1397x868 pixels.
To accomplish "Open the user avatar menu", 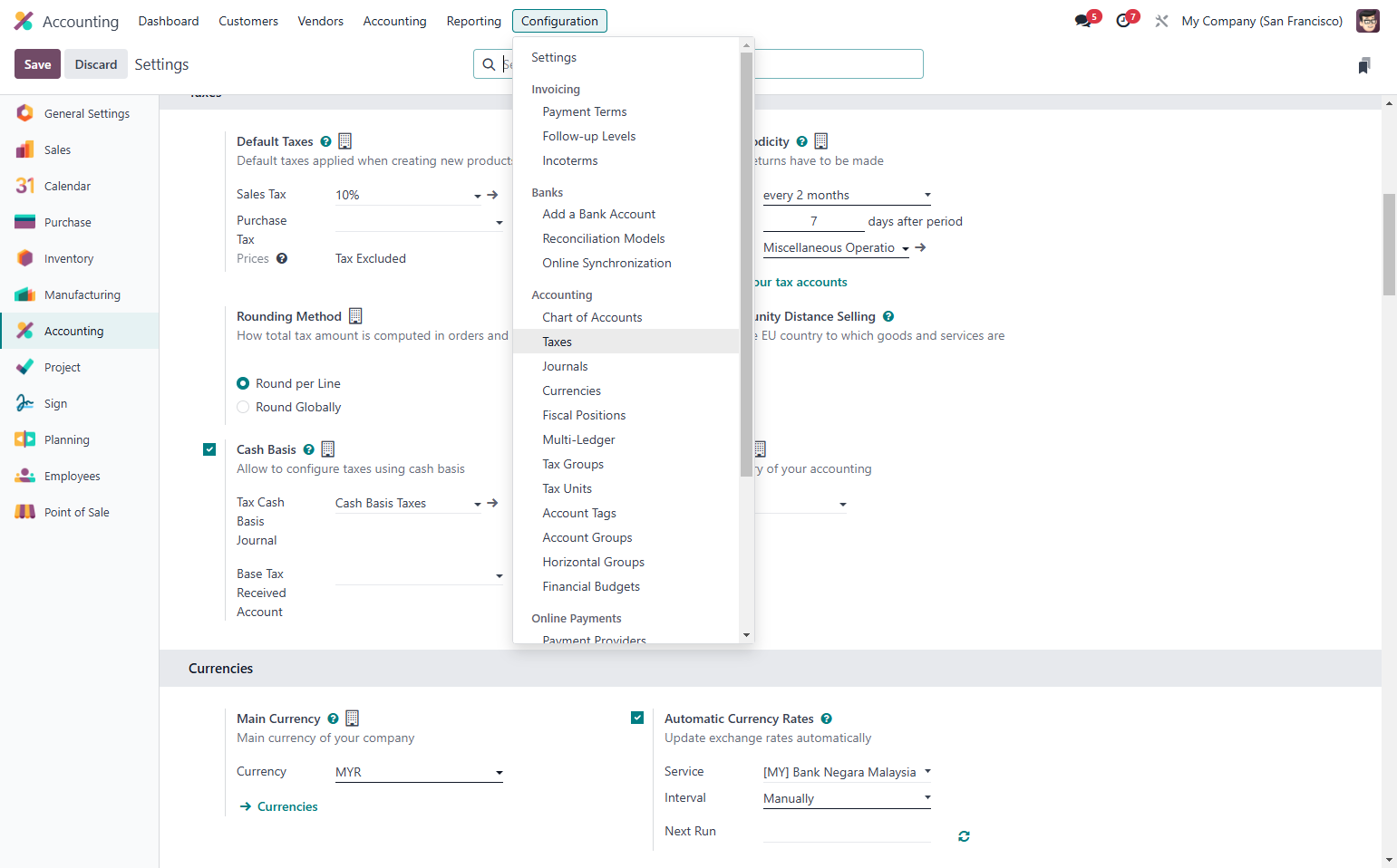I will point(1367,21).
